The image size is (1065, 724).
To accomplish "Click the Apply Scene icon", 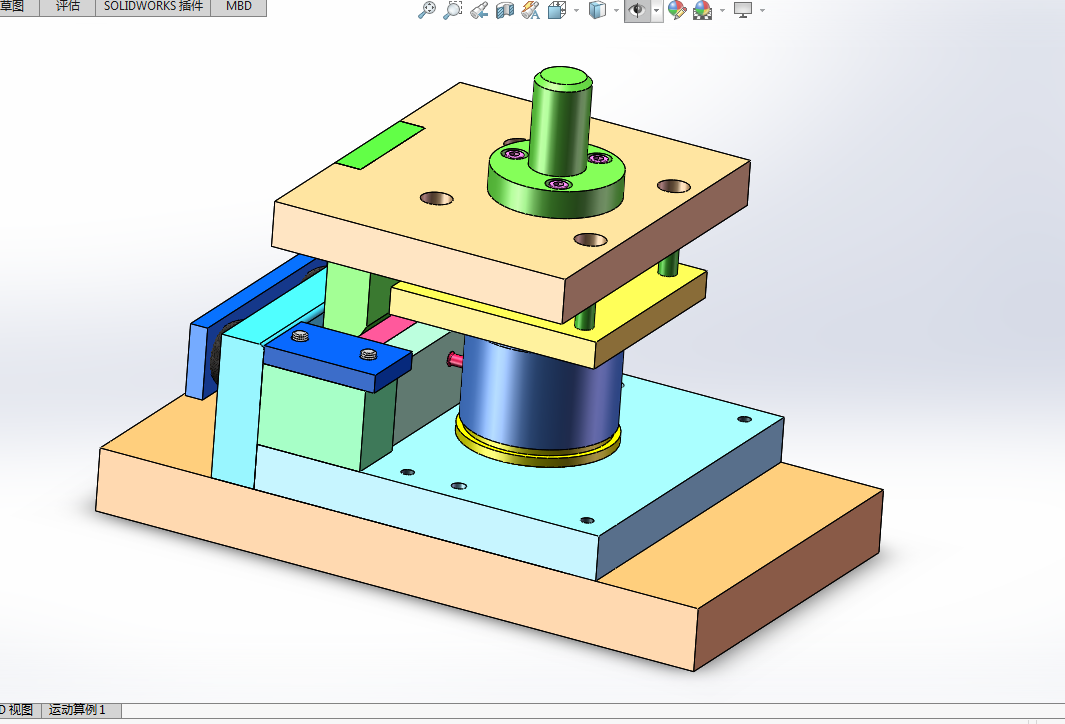I will coord(702,10).
